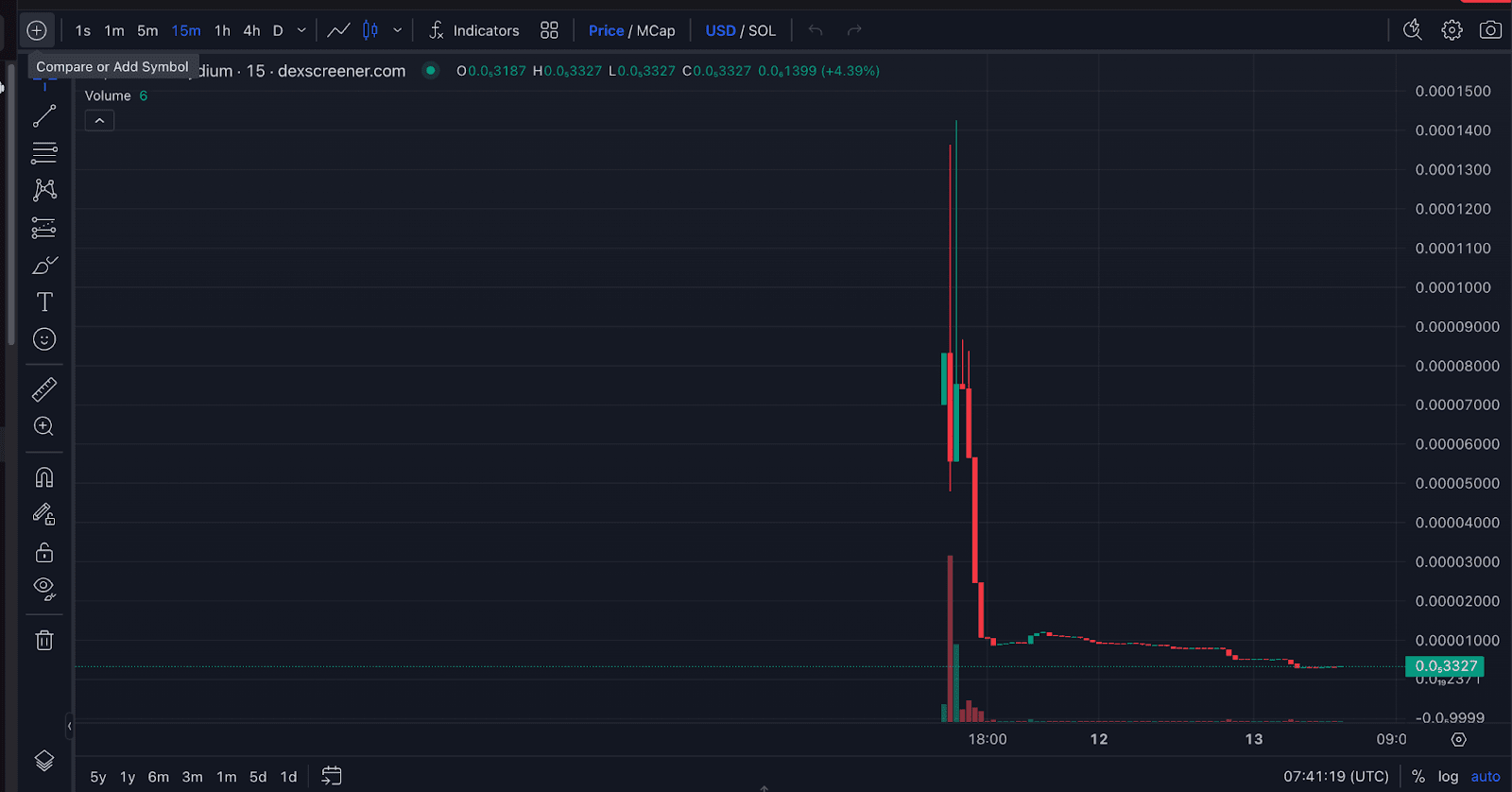Image resolution: width=1512 pixels, height=792 pixels.
Task: Expand more time intervals dropdown
Action: (x=301, y=30)
